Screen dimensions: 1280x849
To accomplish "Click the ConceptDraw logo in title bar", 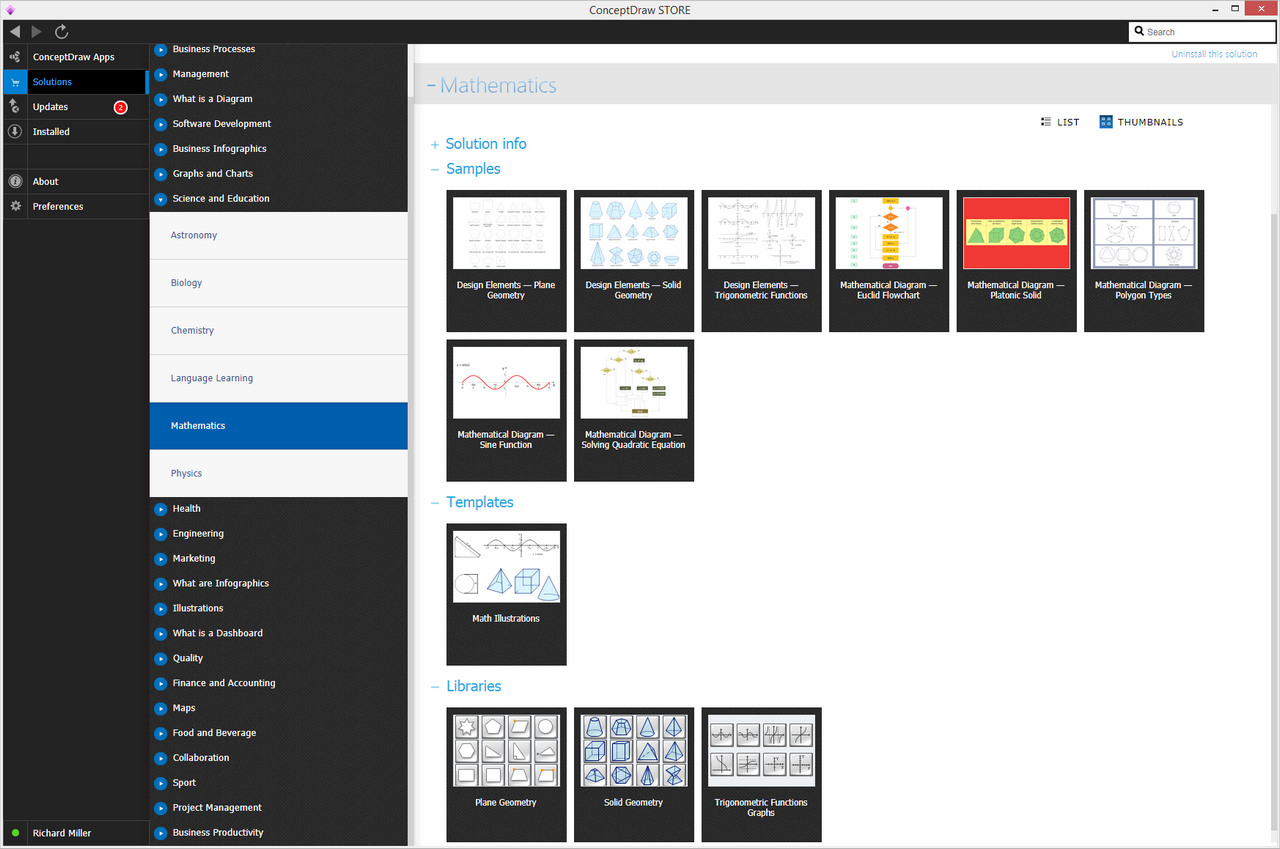I will click(10, 10).
